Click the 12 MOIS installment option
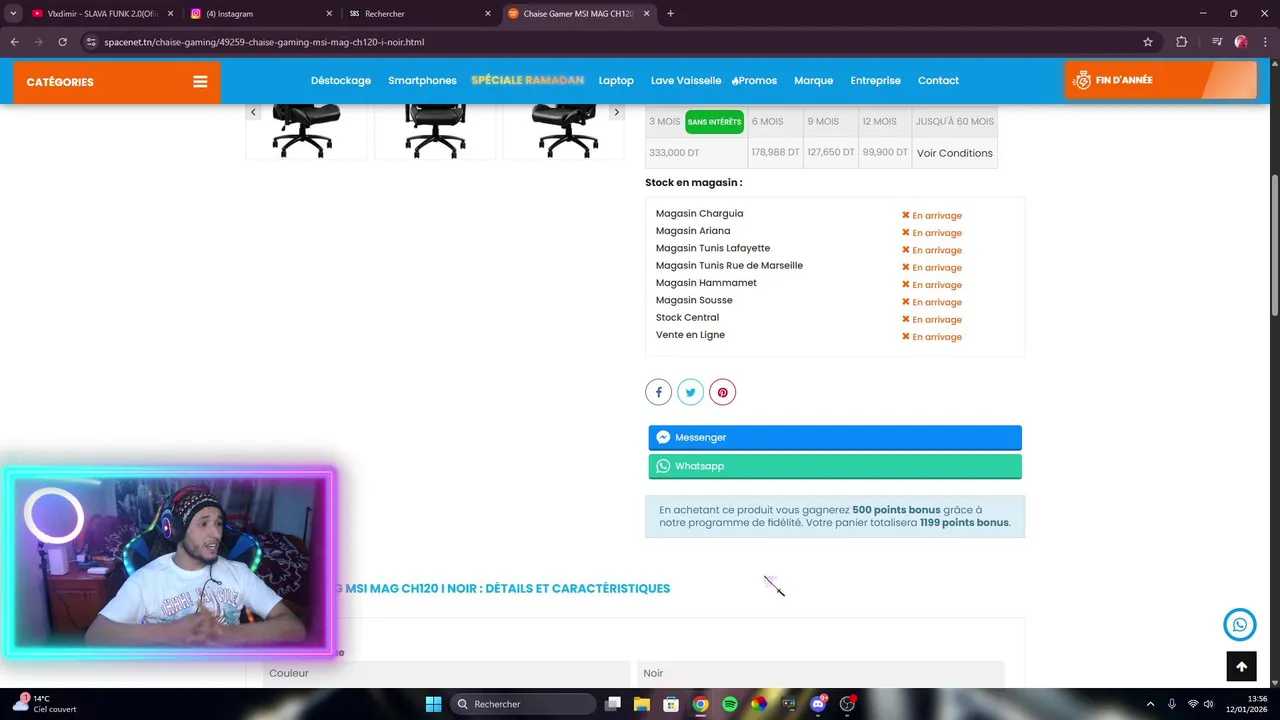Screen dimensions: 1280x720 point(880,122)
